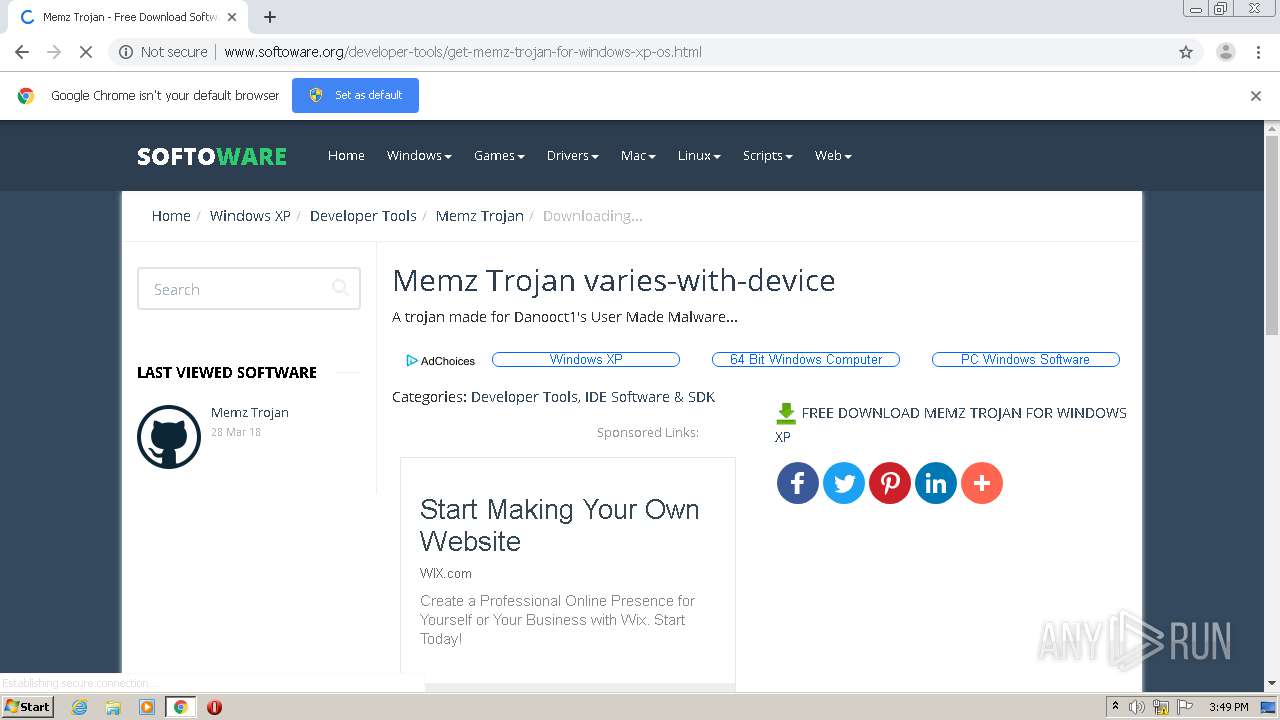The width and height of the screenshot is (1280, 720).
Task: Open more share options plus icon
Action: click(x=982, y=483)
